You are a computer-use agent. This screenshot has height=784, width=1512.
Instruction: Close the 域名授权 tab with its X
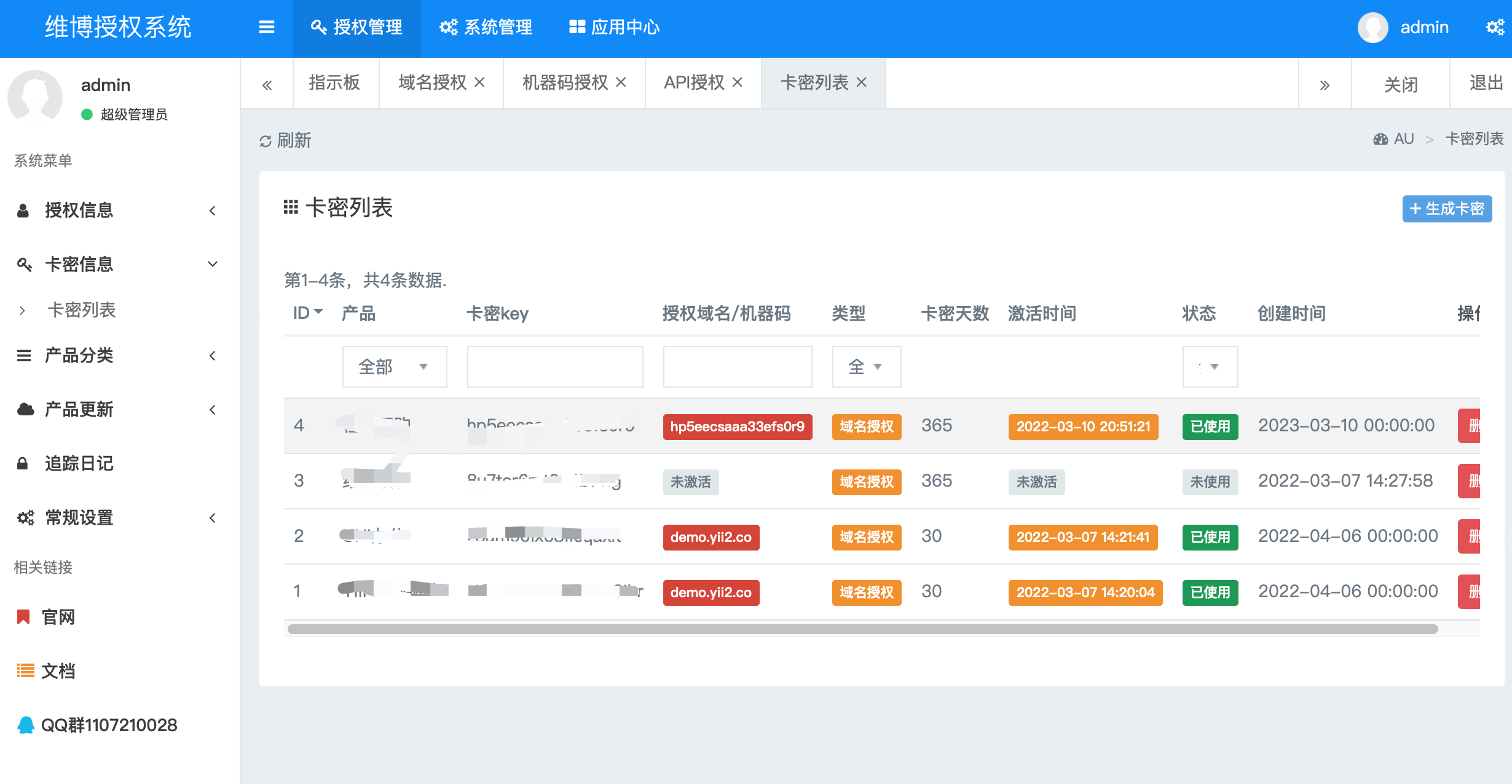480,82
